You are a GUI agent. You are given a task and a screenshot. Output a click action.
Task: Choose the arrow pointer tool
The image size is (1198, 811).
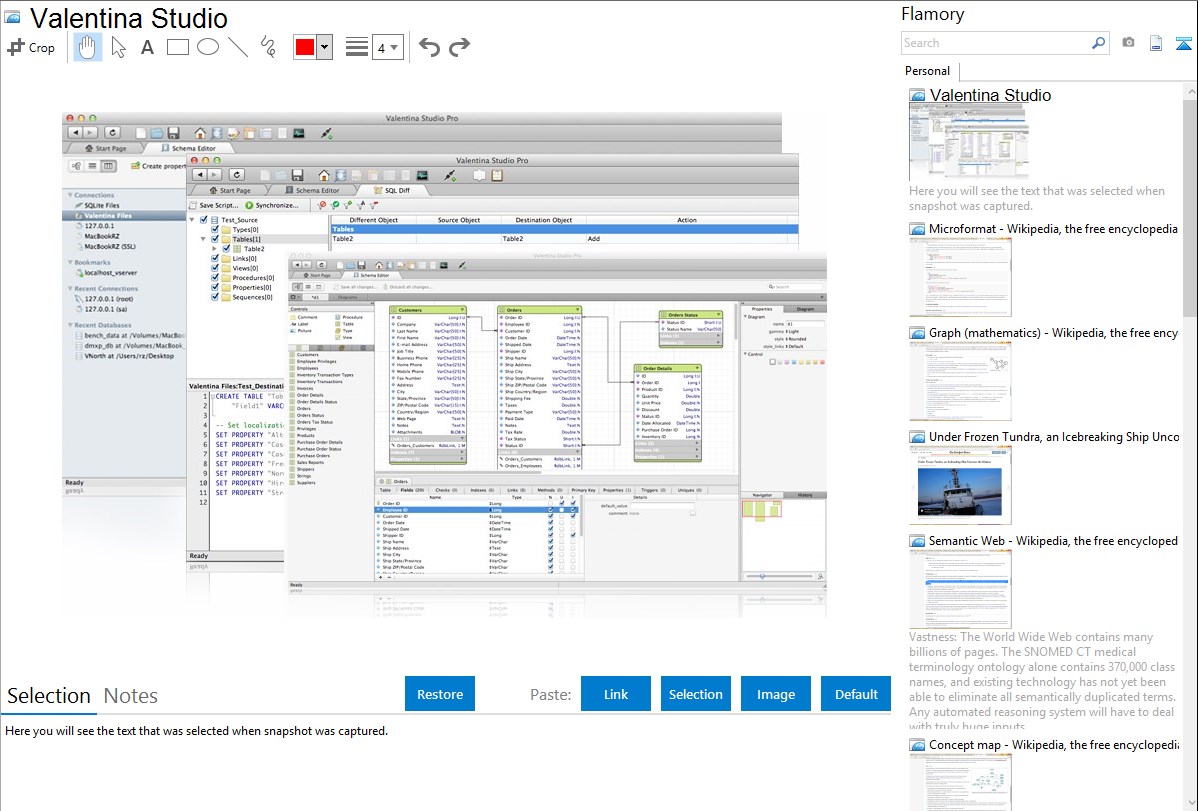pyautogui.click(x=118, y=47)
